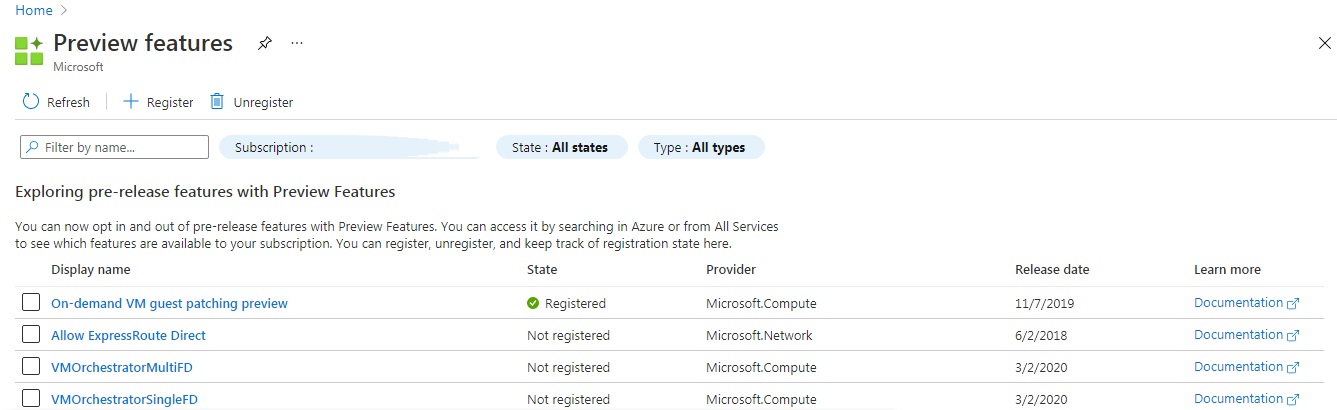Check the VMOrchestratorMultiFD row checkbox
The image size is (1337, 410).
(31, 367)
